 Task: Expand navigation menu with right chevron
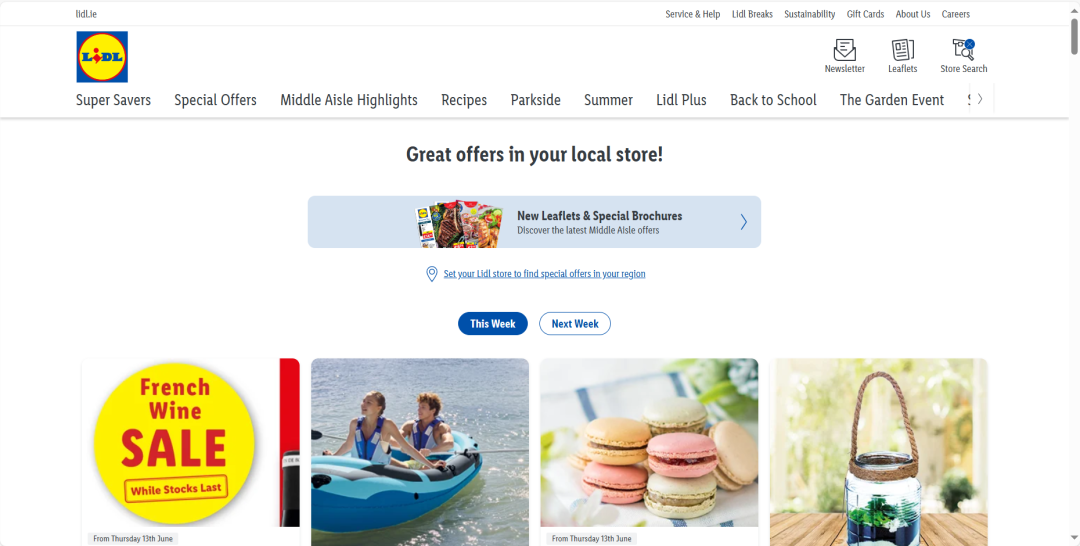980,98
